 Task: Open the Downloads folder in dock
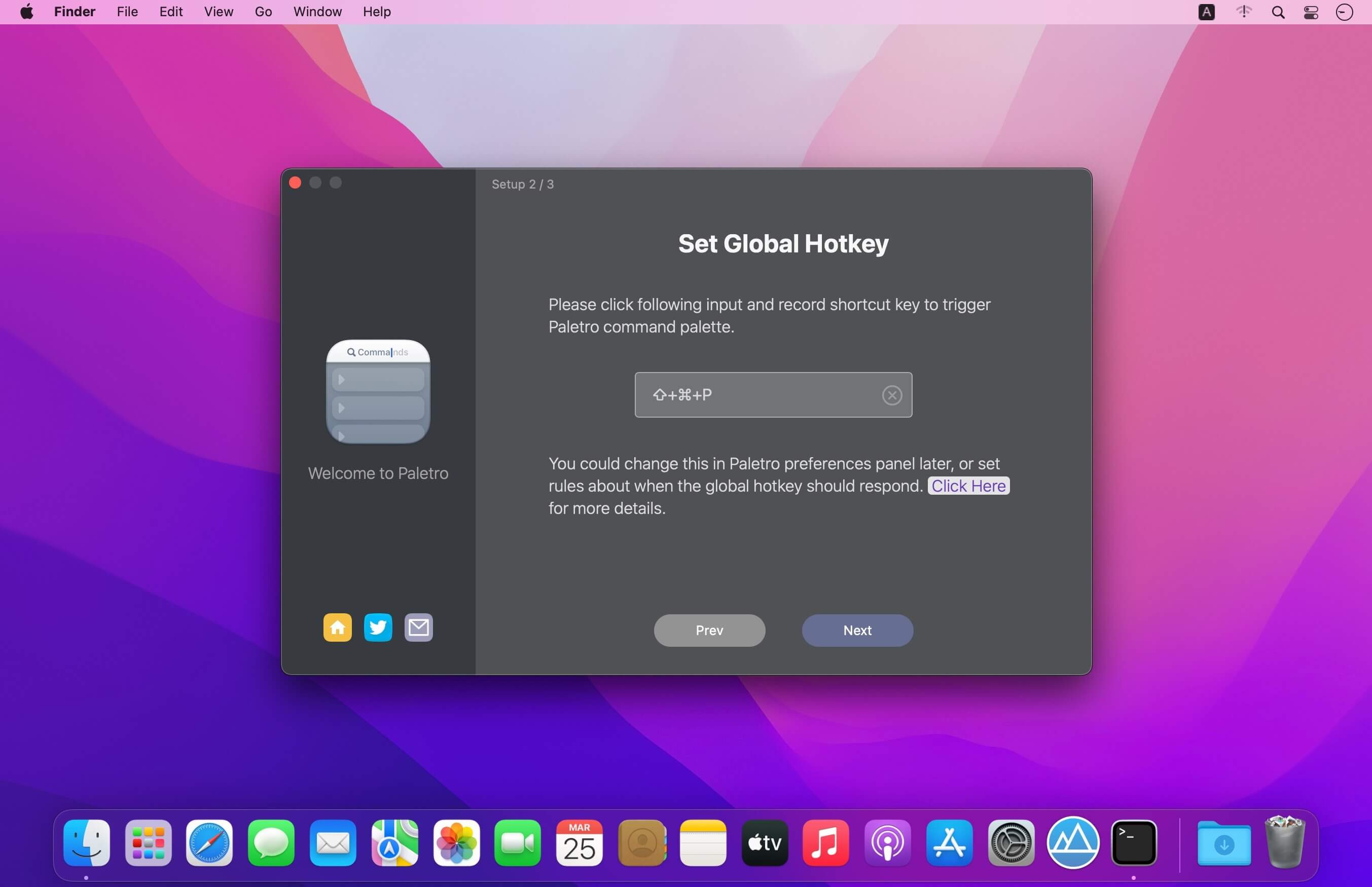click(1223, 843)
